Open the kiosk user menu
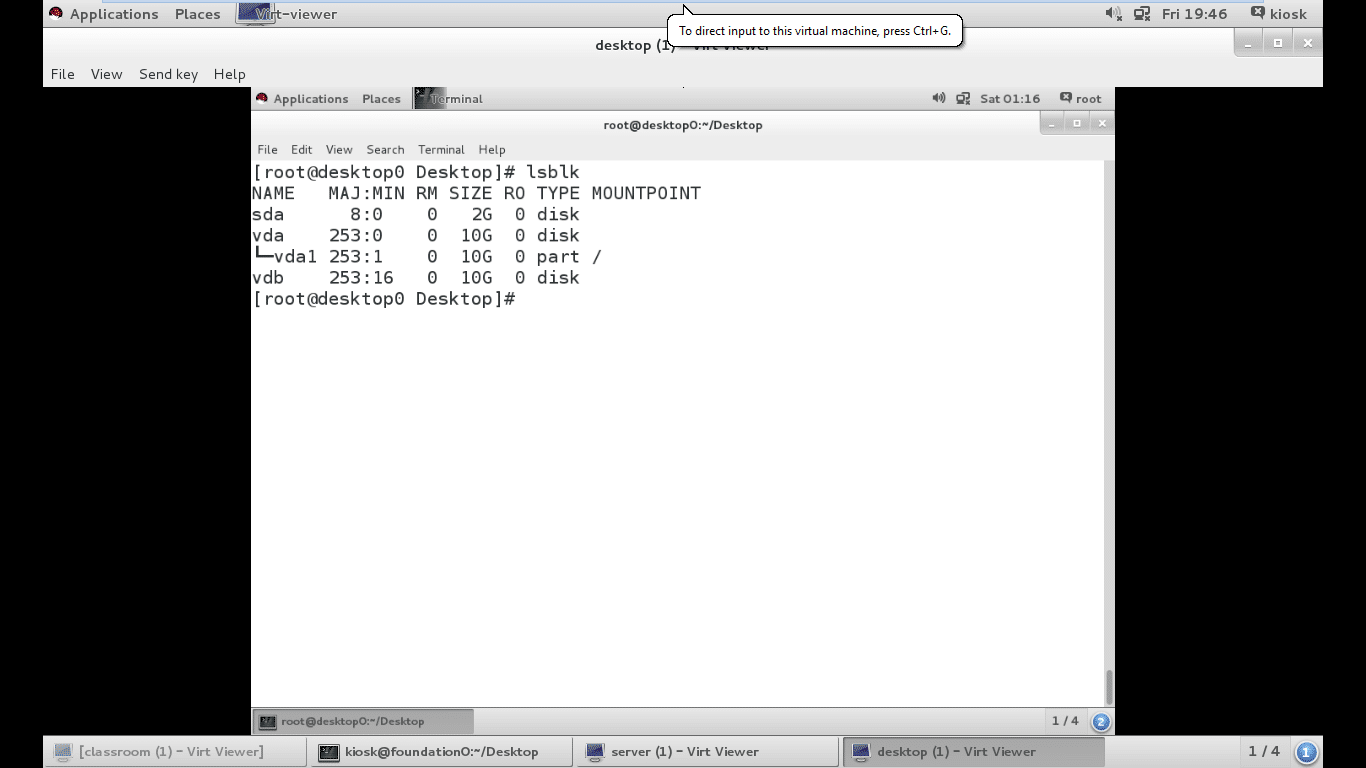Image resolution: width=1366 pixels, height=768 pixels. [x=1279, y=14]
